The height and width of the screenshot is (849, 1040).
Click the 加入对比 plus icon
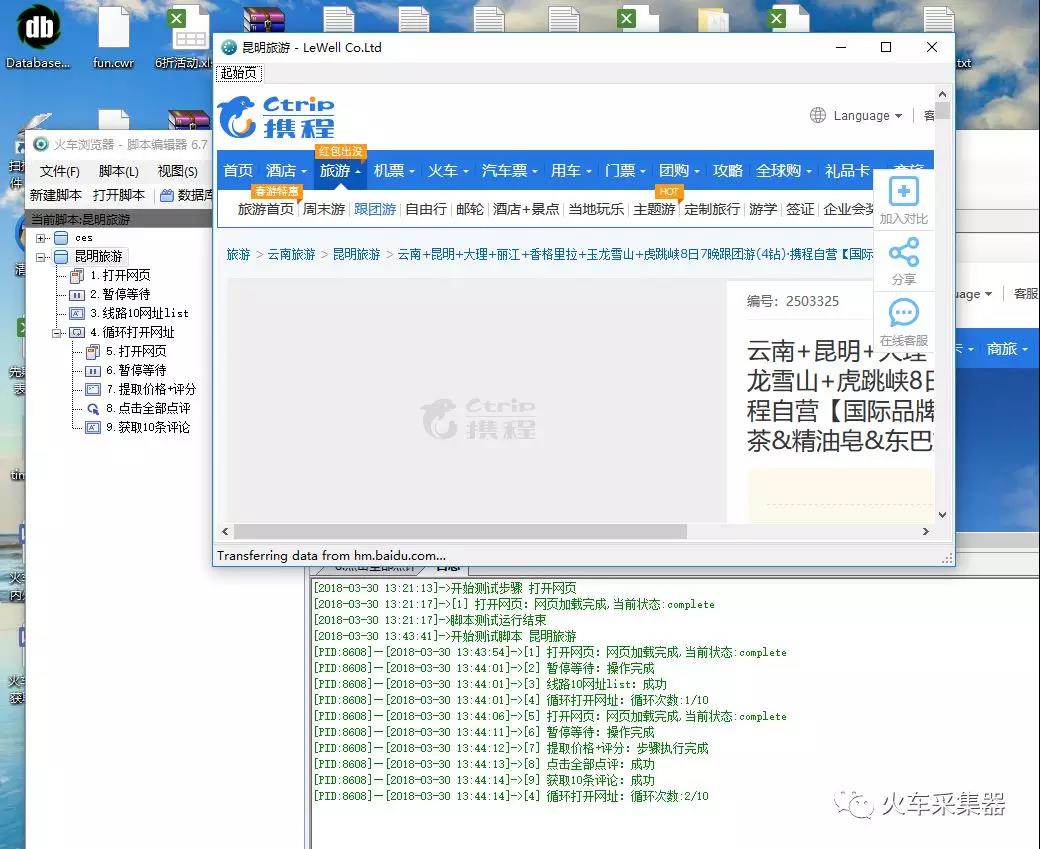(903, 192)
